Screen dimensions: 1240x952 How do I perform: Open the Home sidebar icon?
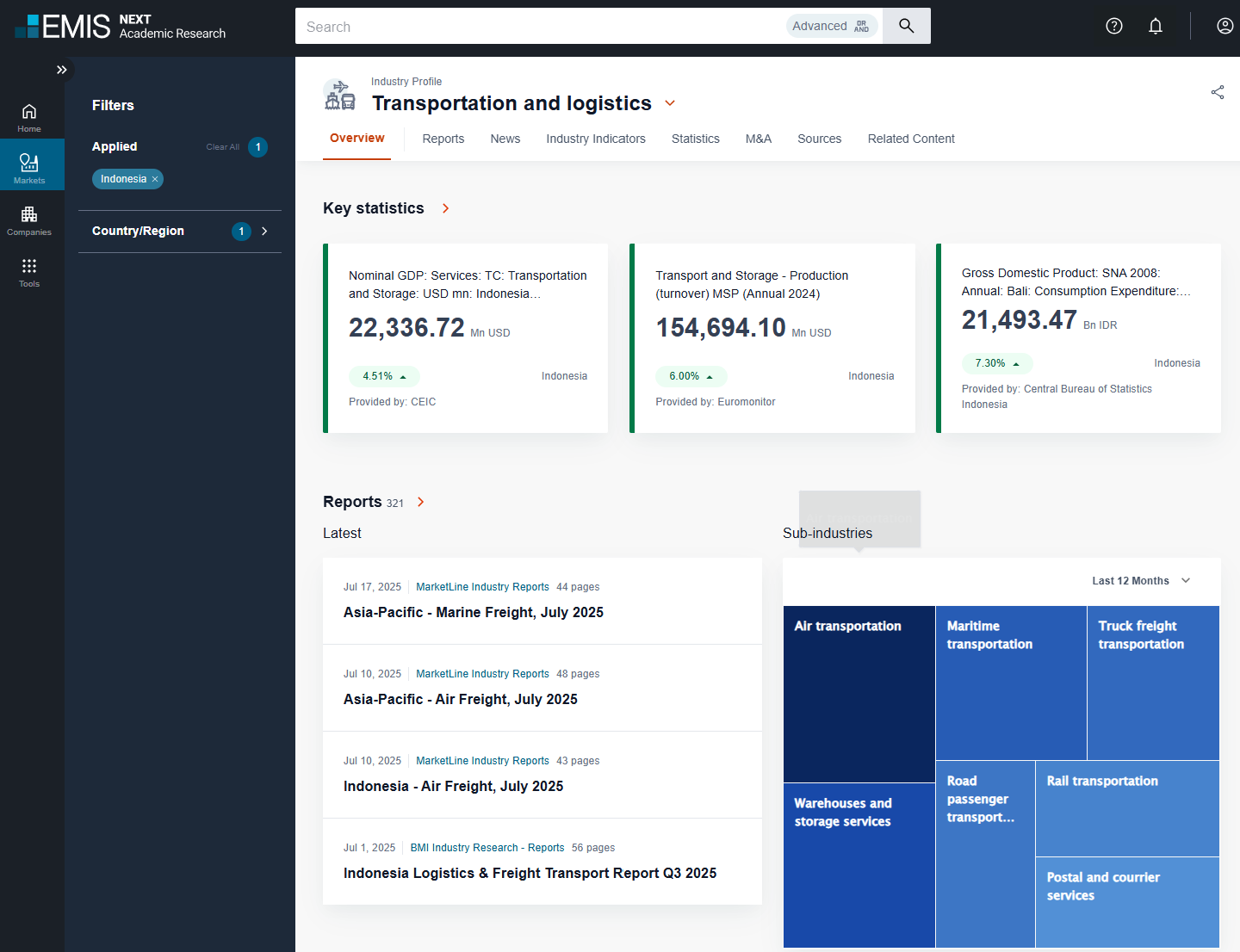point(29,117)
